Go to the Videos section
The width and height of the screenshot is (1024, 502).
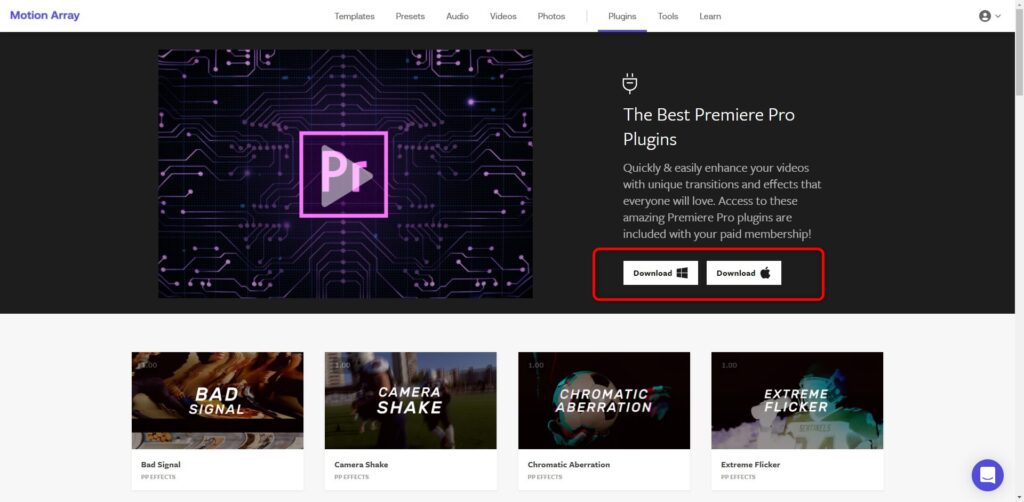[x=503, y=16]
